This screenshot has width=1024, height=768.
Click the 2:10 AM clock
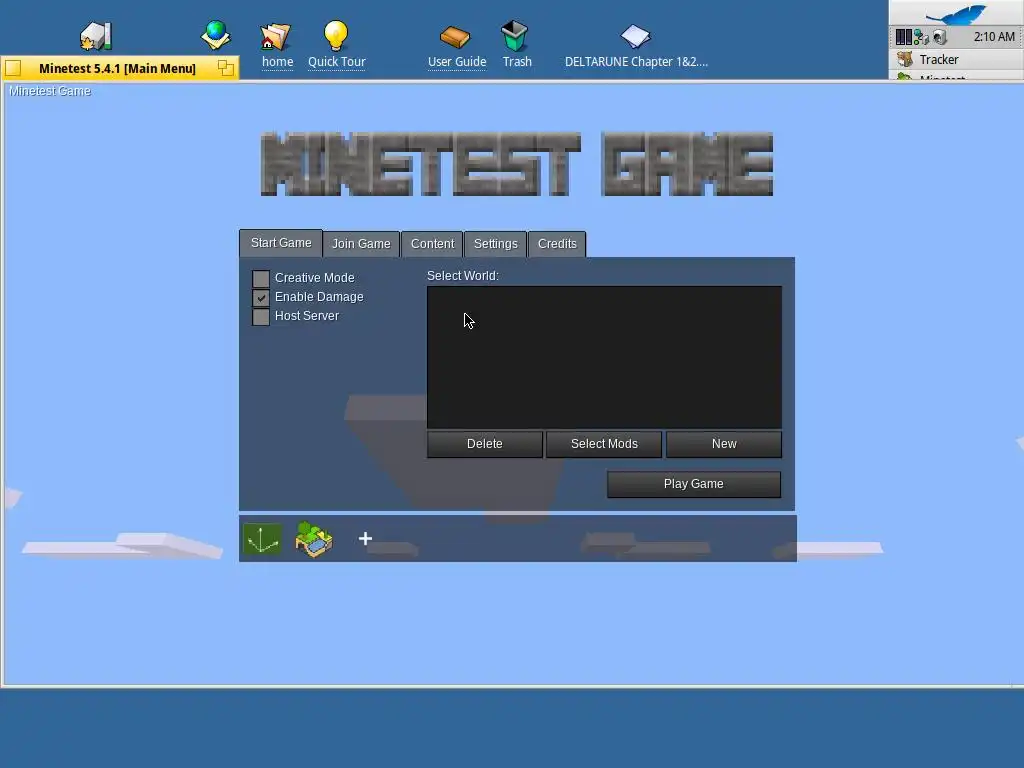point(994,37)
